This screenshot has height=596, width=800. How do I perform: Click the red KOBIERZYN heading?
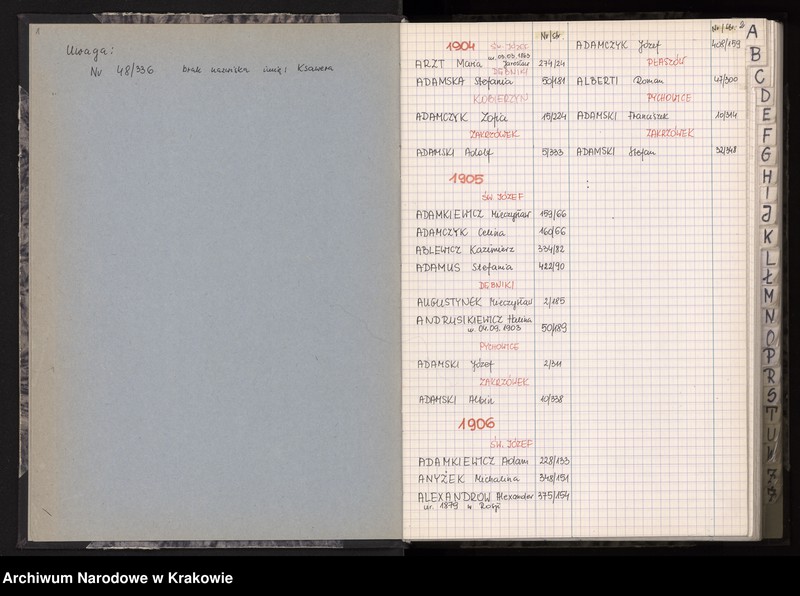pyautogui.click(x=500, y=99)
